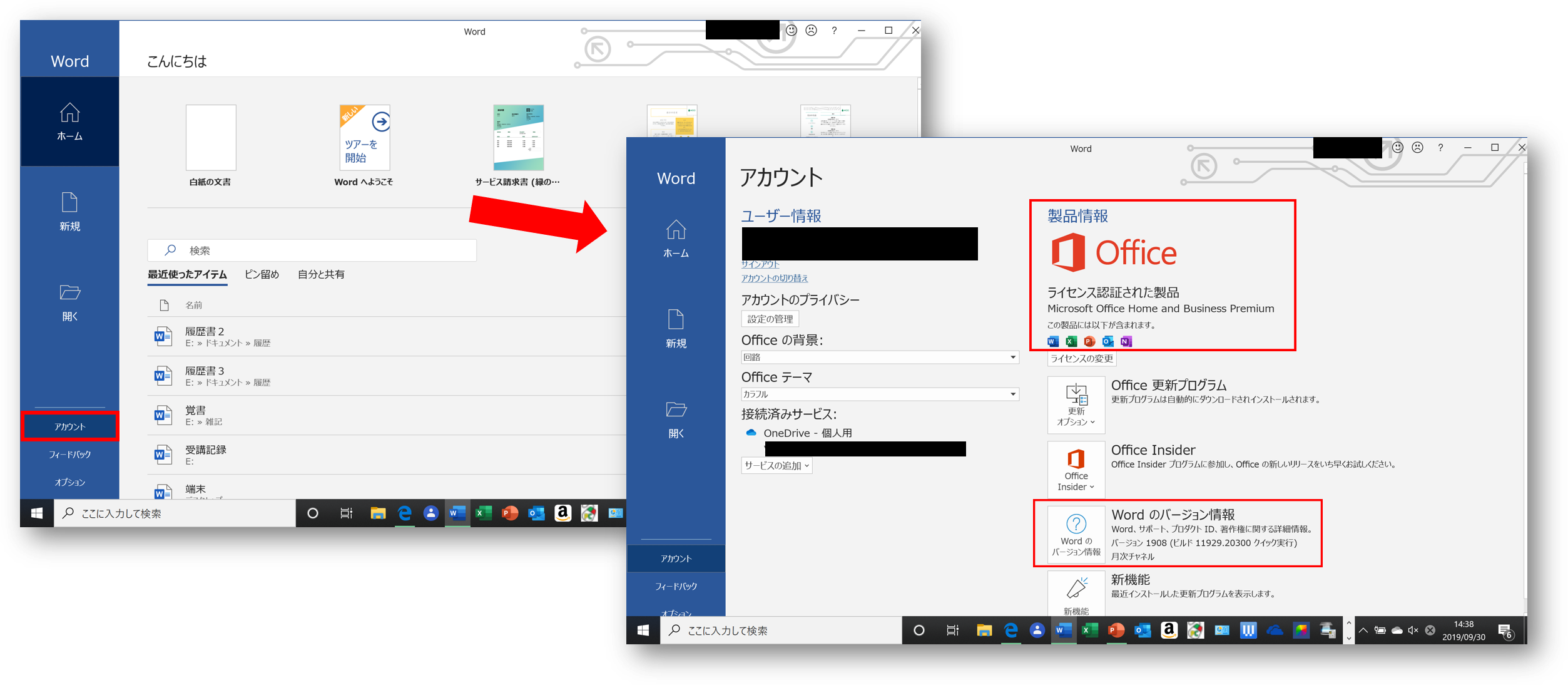Click the Cortana circle on the front taskbar
This screenshot has height=685, width=1568.
click(919, 631)
